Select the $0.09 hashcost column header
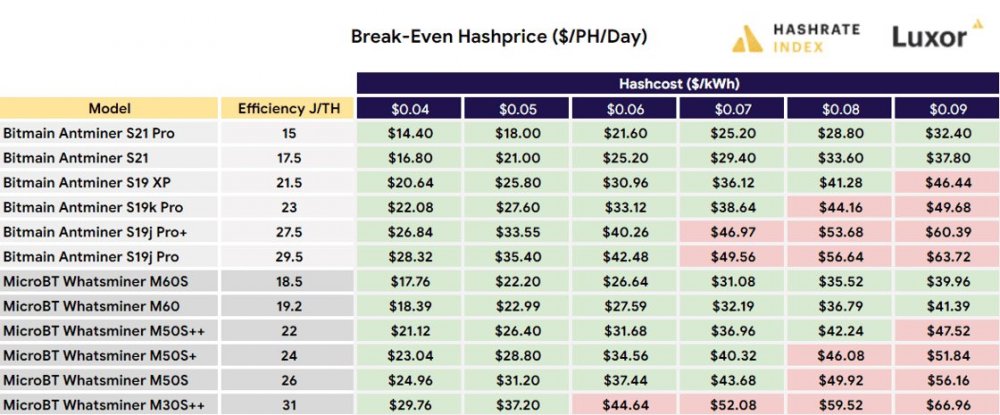The height and width of the screenshot is (415, 1000). (x=946, y=109)
